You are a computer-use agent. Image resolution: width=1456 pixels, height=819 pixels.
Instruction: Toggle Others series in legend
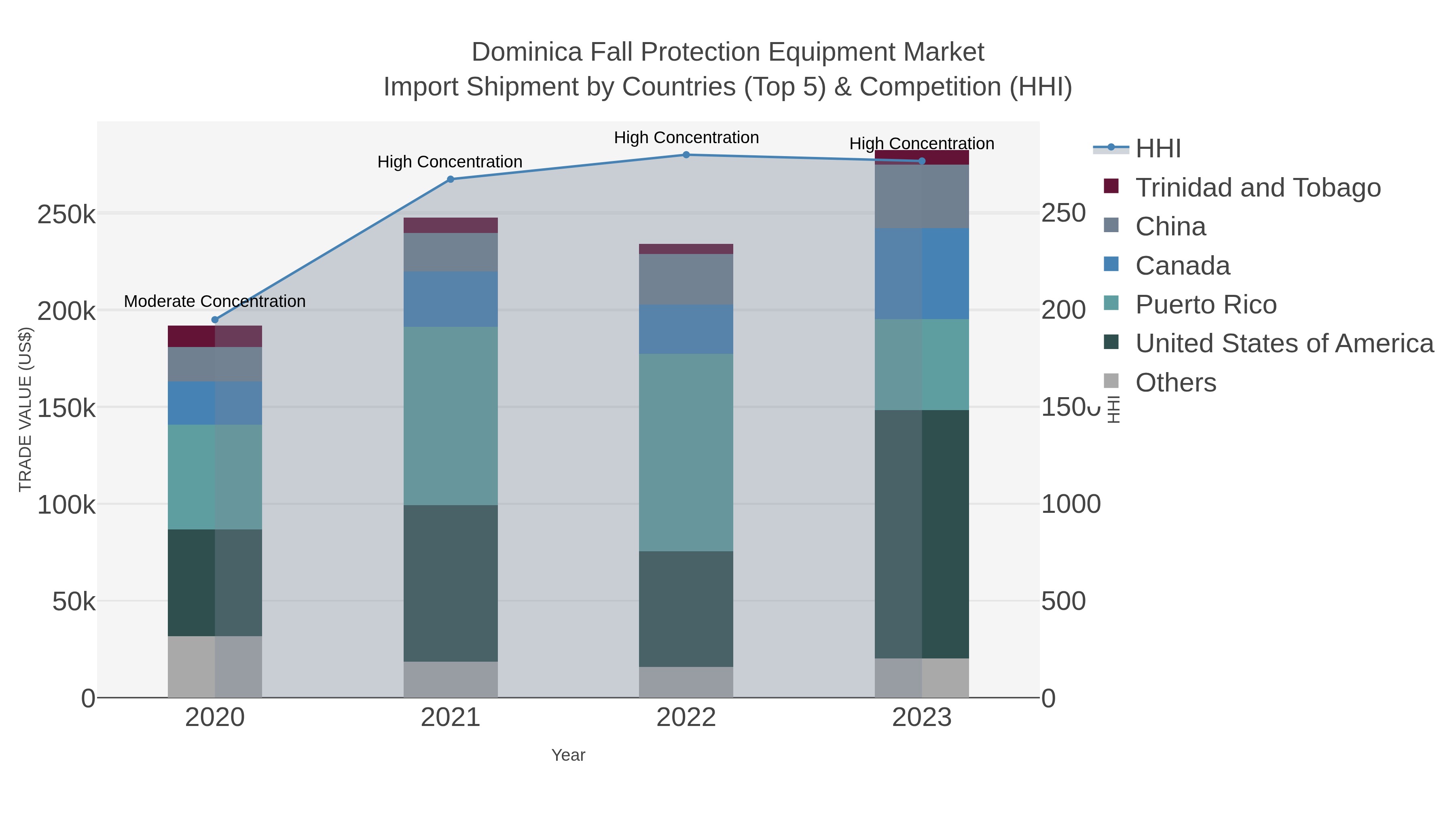[1160, 382]
